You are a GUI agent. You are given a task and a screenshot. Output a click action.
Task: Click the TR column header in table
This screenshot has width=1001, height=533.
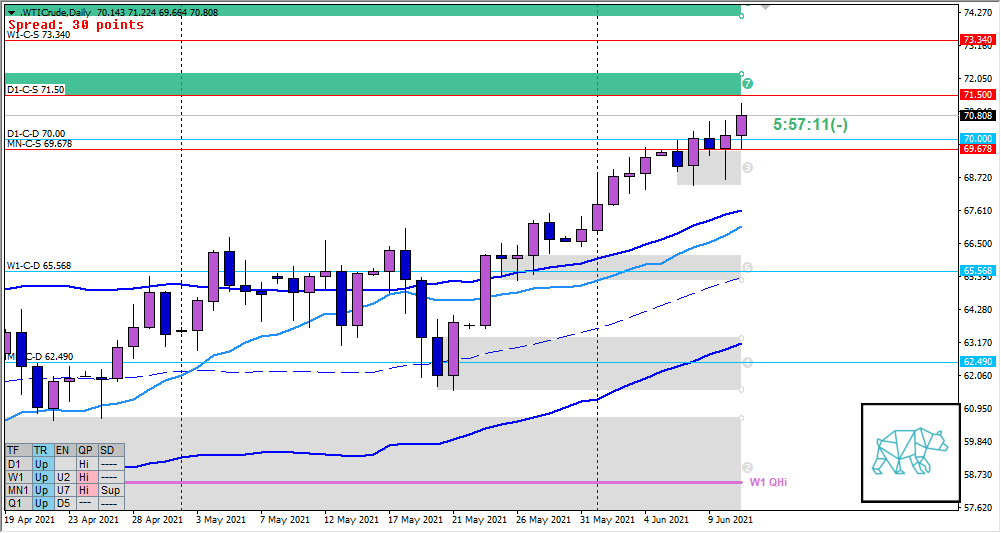pos(41,451)
